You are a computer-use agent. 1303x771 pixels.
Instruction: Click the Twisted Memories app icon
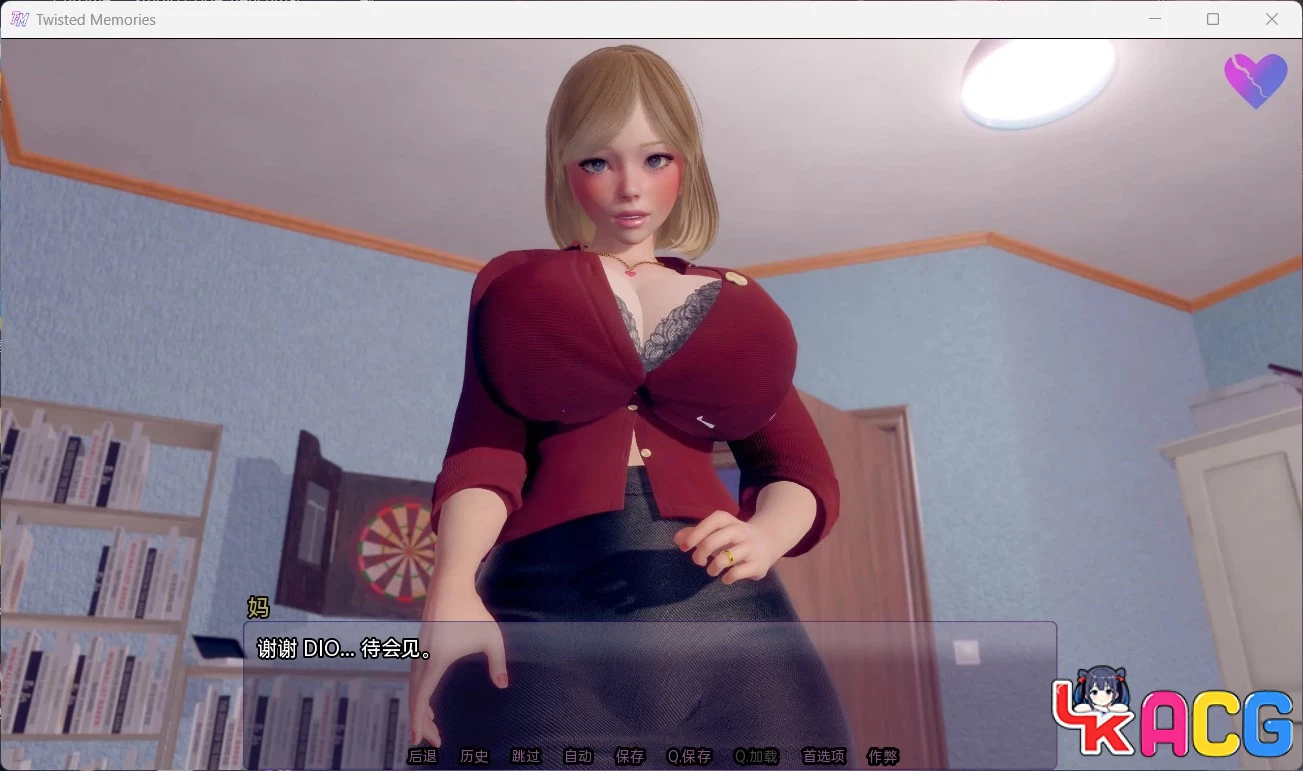tap(19, 19)
